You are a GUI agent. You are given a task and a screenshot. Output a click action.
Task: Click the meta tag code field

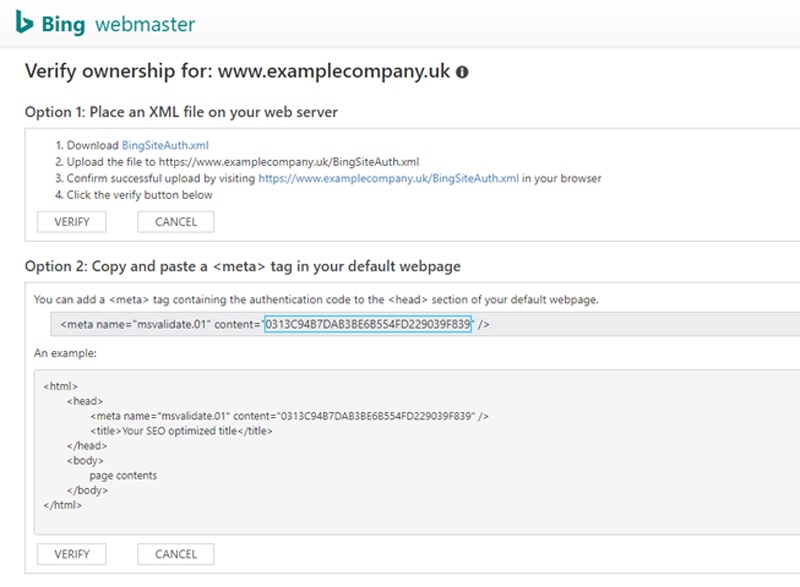tap(425, 324)
